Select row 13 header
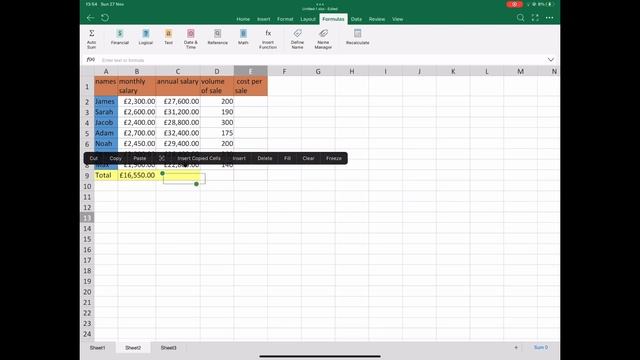The height and width of the screenshot is (360, 640). click(x=87, y=218)
